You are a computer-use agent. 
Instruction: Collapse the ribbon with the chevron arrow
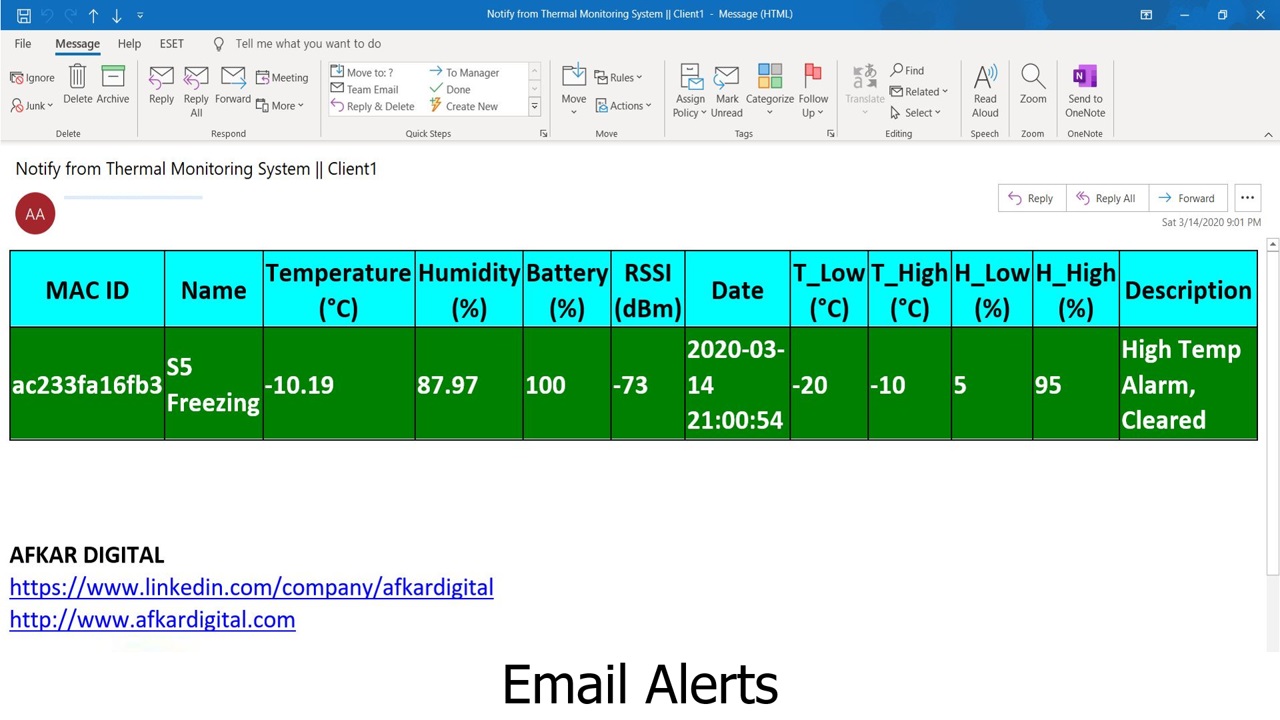(x=1268, y=134)
